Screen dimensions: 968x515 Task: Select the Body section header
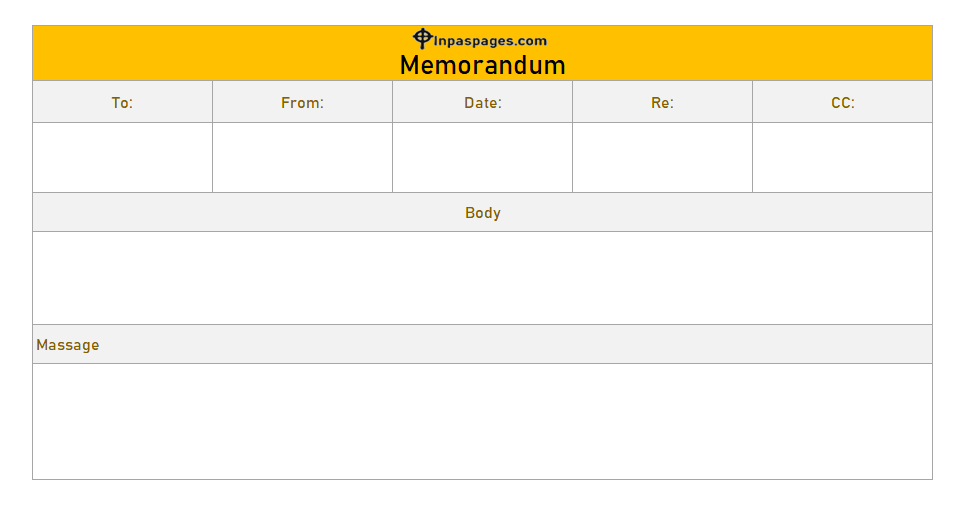click(483, 213)
